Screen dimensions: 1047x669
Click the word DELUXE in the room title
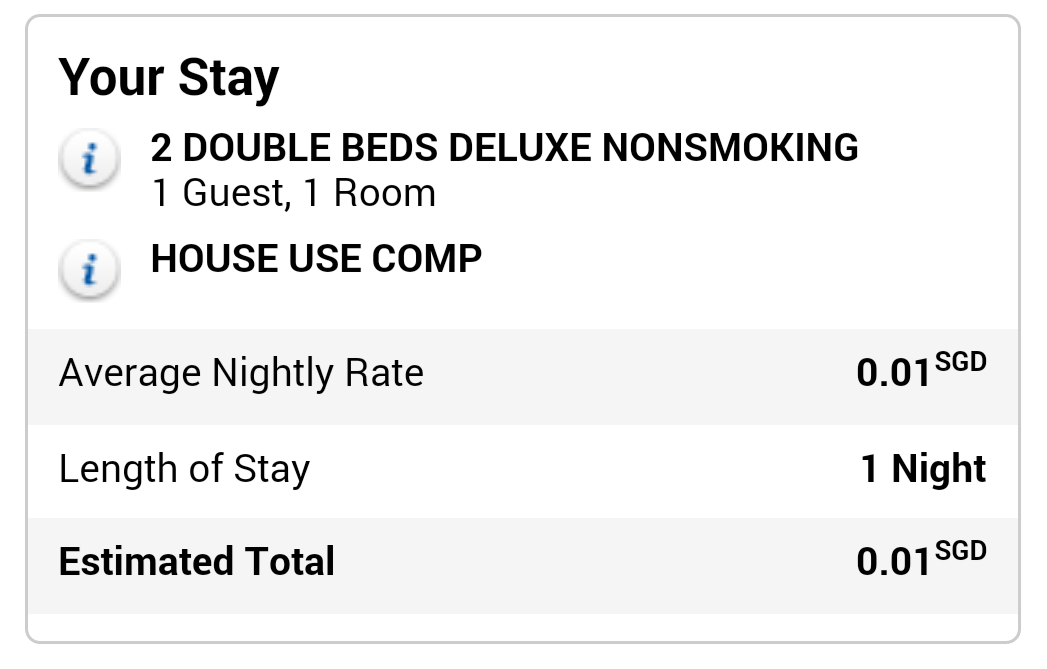pos(521,148)
